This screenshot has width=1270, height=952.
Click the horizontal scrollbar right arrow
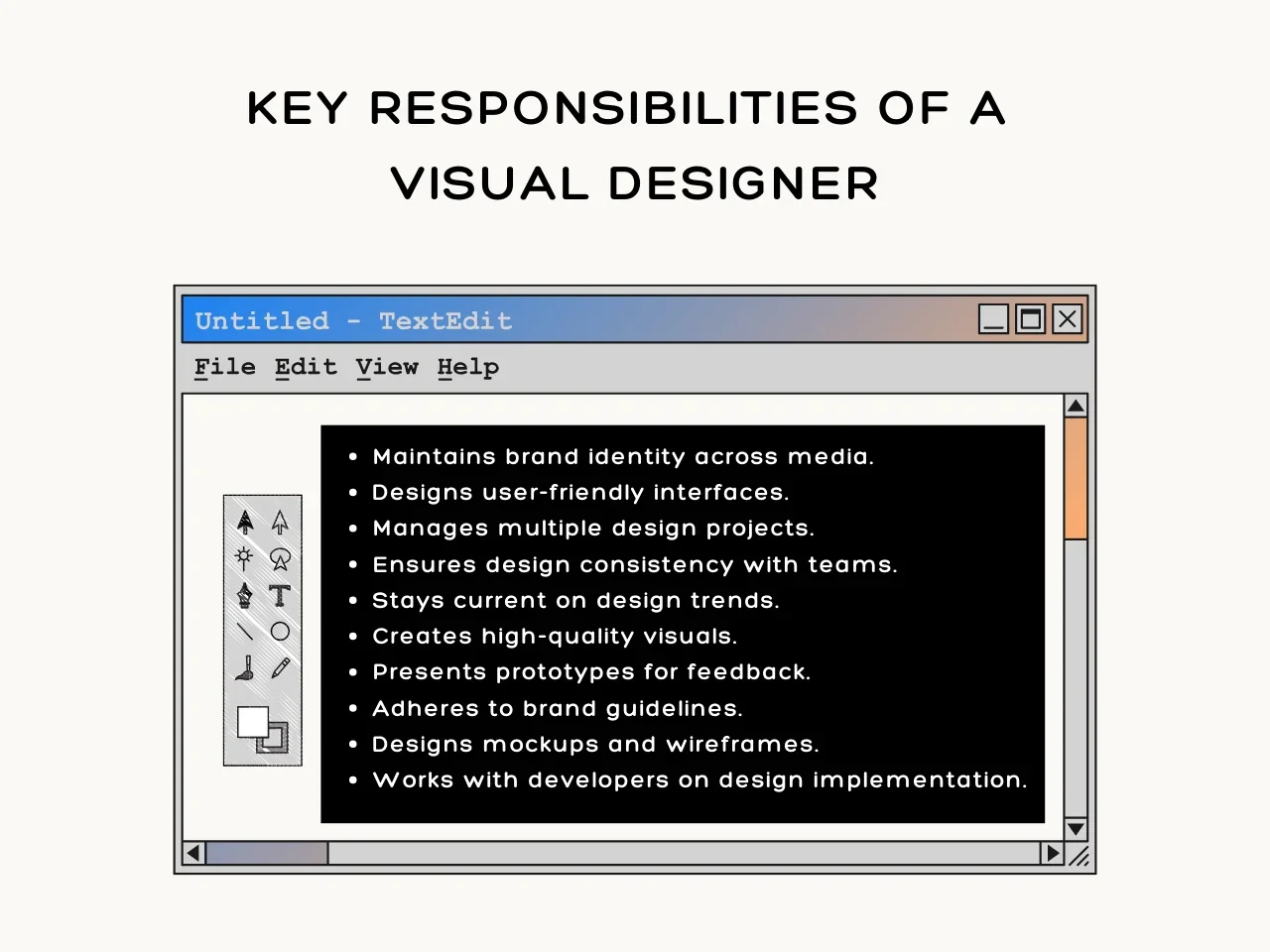pyautogui.click(x=1052, y=853)
